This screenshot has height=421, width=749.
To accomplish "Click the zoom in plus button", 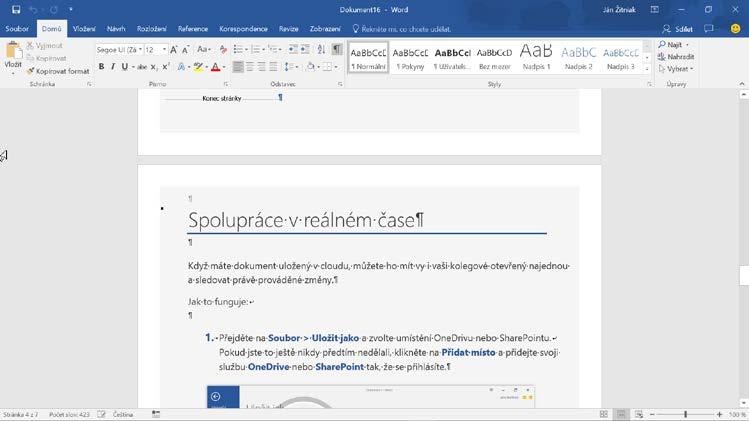I will point(719,414).
